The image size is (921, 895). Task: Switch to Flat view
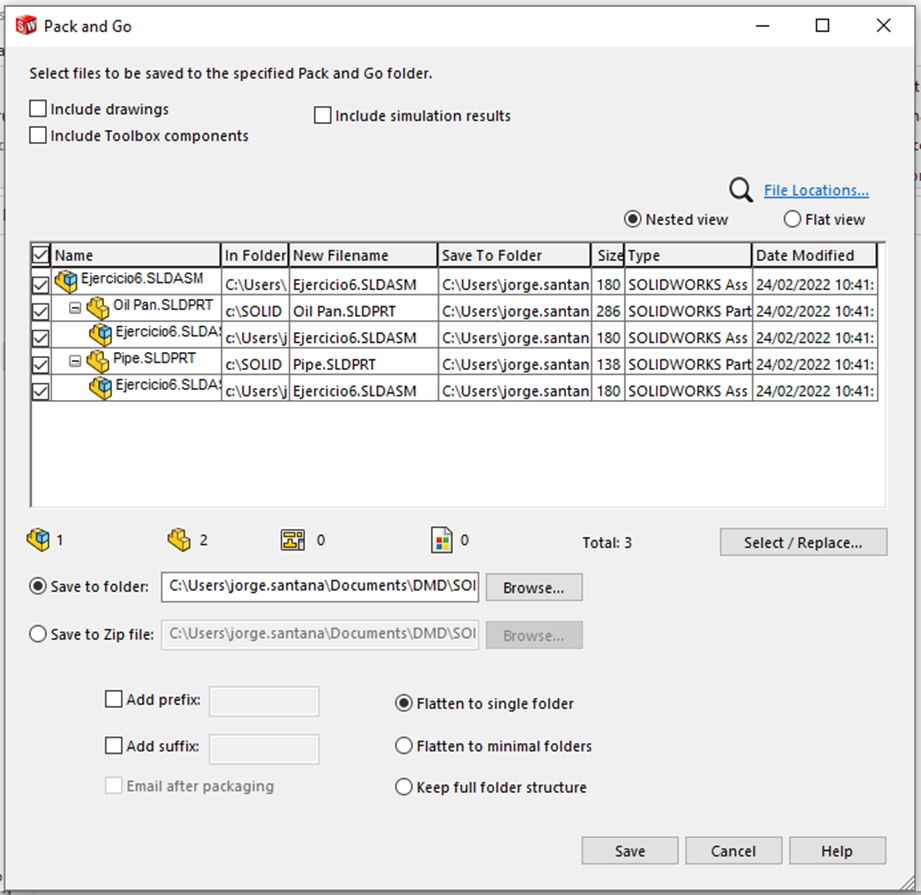[792, 219]
